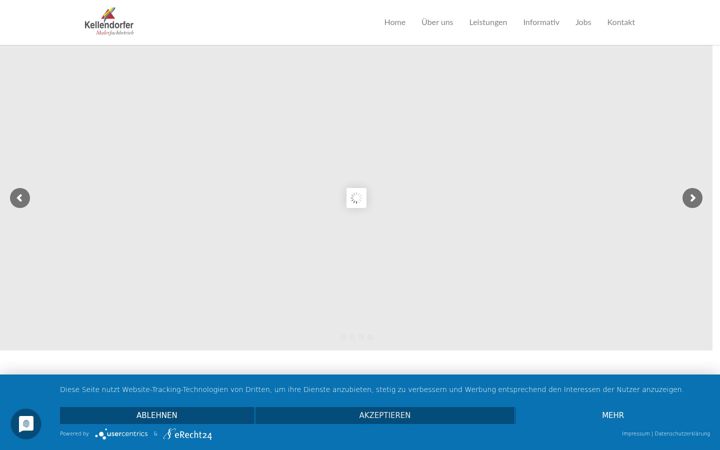Accept tracking with AKZEPTIEREN button
The width and height of the screenshot is (720, 450).
point(385,415)
